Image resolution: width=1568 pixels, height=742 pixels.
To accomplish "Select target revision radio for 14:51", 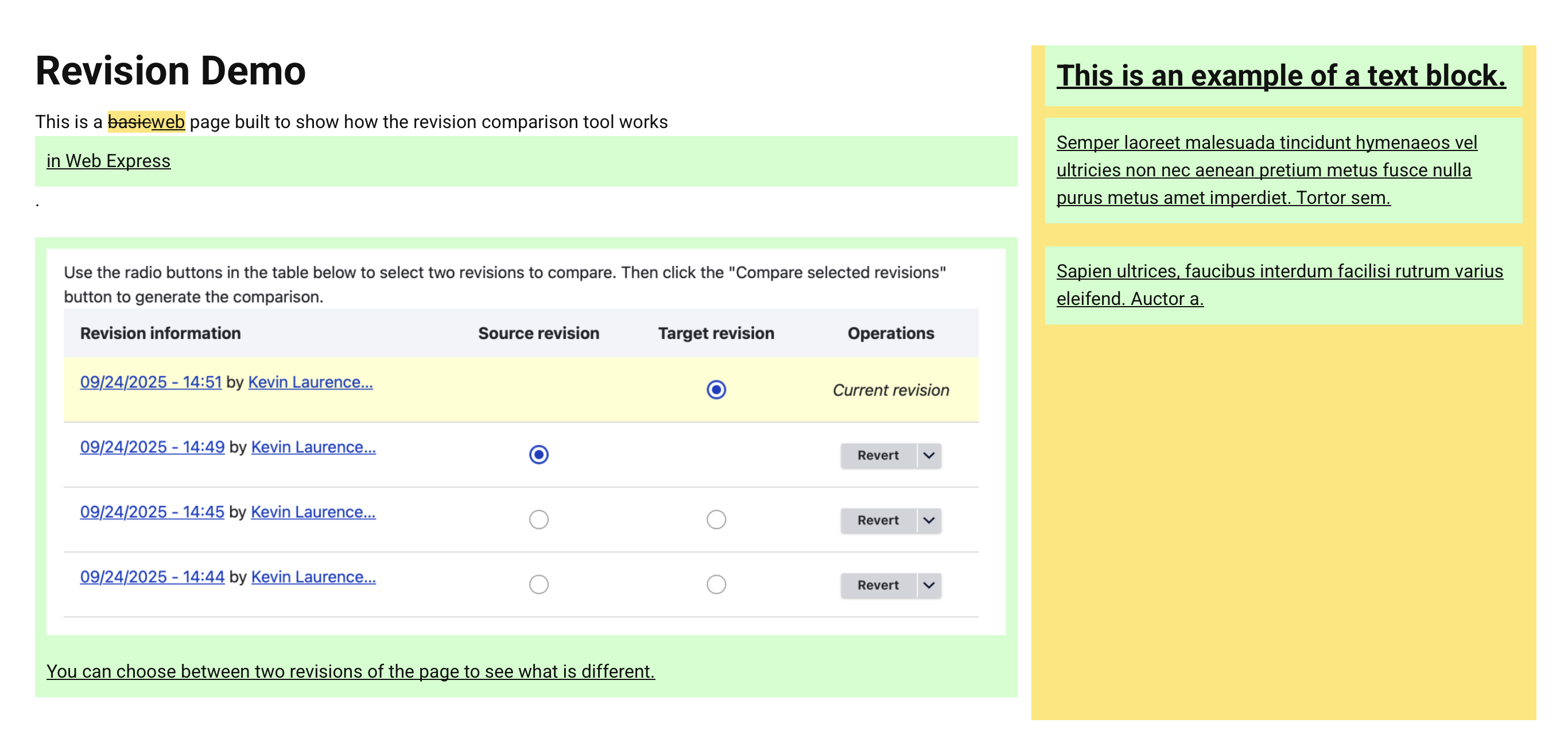I will [716, 389].
